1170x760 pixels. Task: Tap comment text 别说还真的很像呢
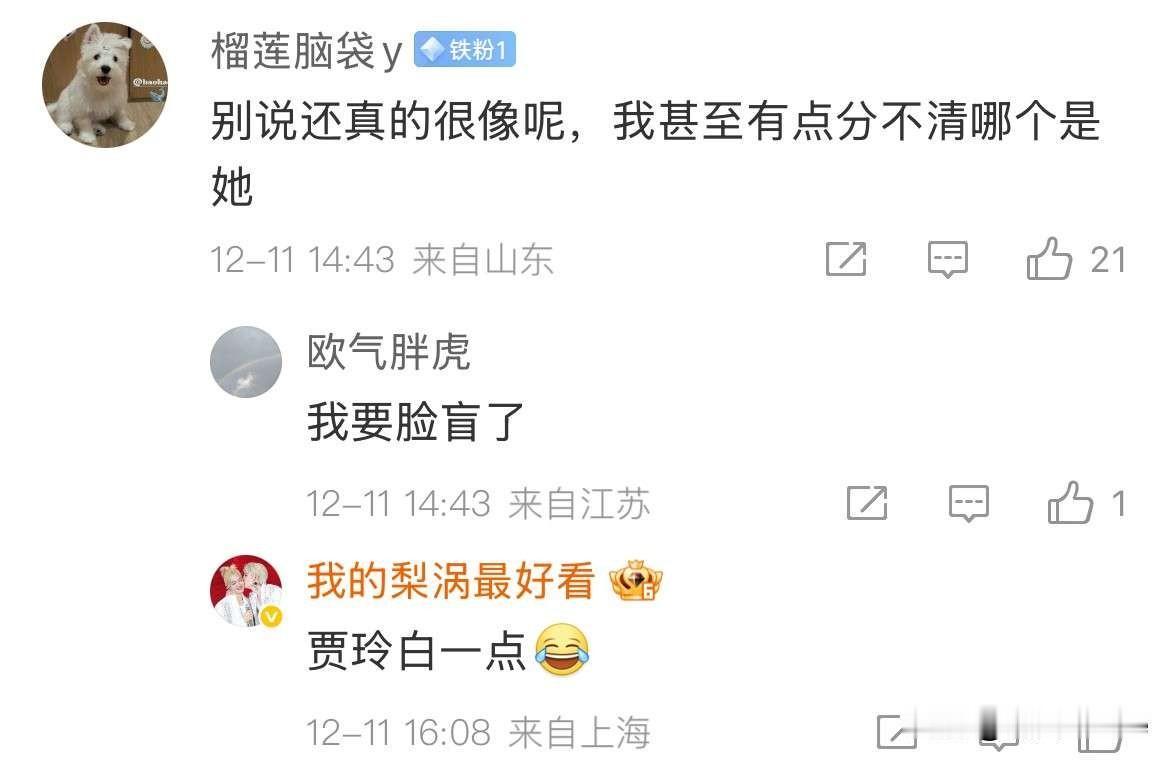388,121
